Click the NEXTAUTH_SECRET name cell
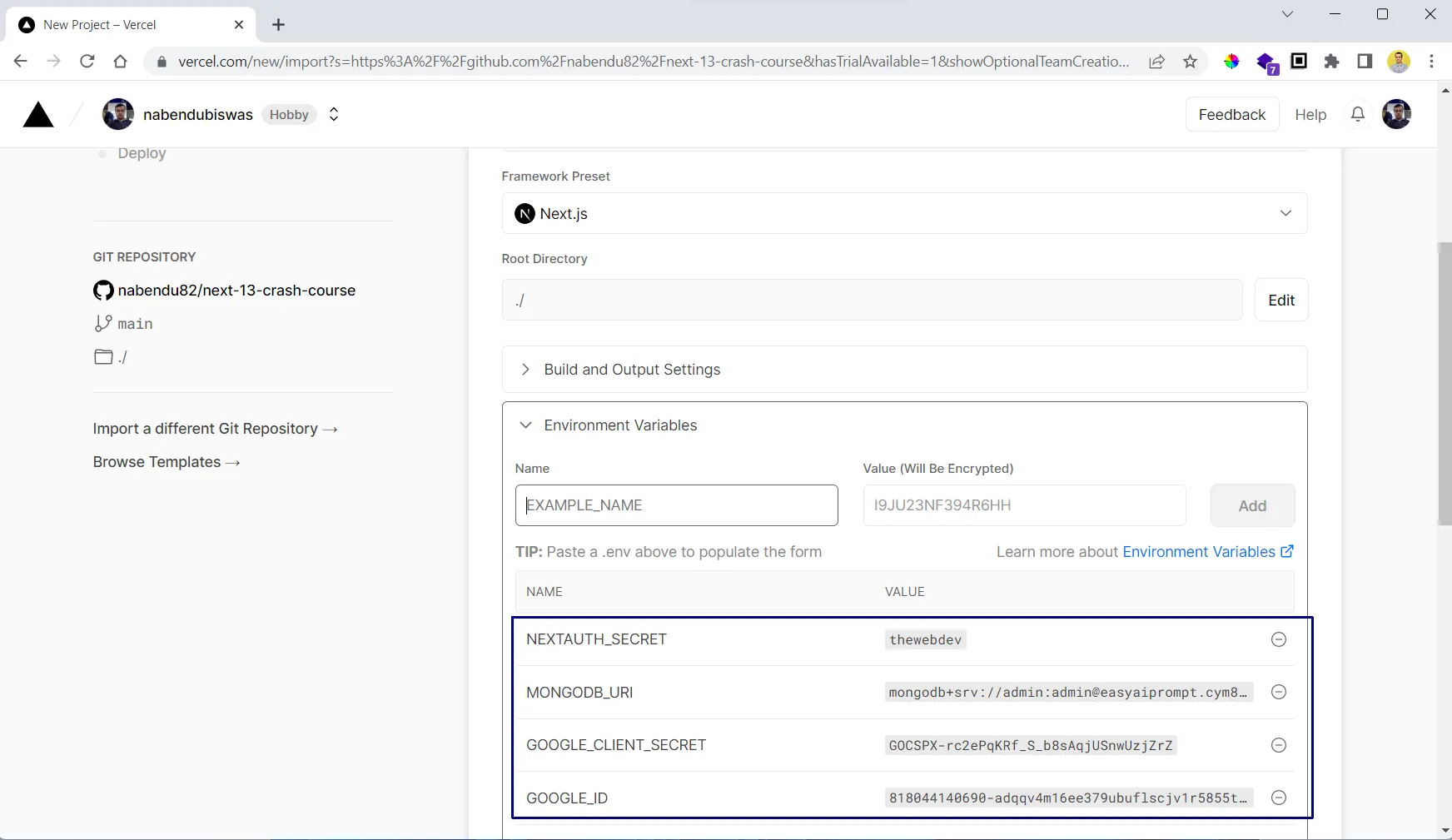This screenshot has width=1452, height=840. click(x=596, y=639)
